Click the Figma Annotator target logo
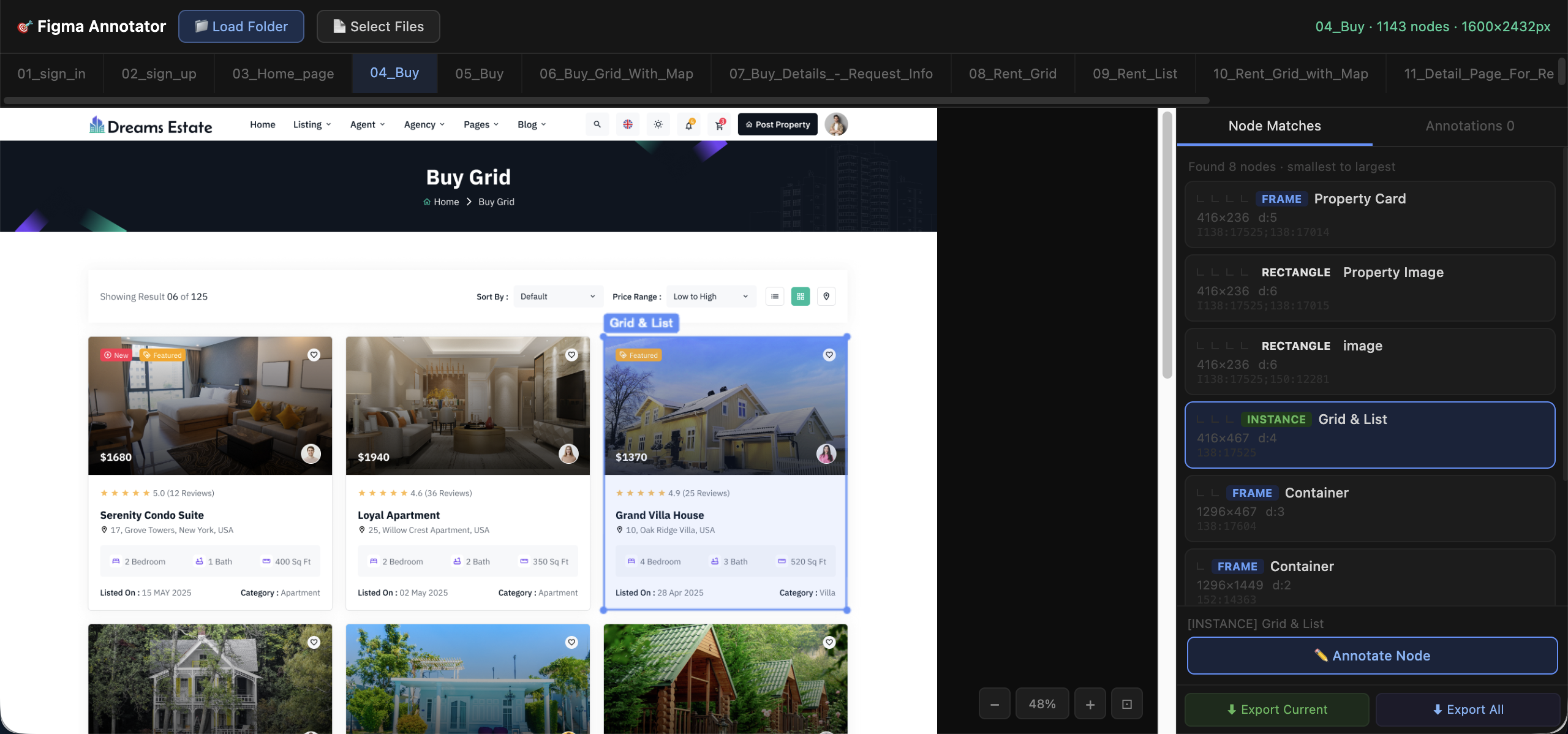Viewport: 1568px width, 734px height. (x=24, y=26)
